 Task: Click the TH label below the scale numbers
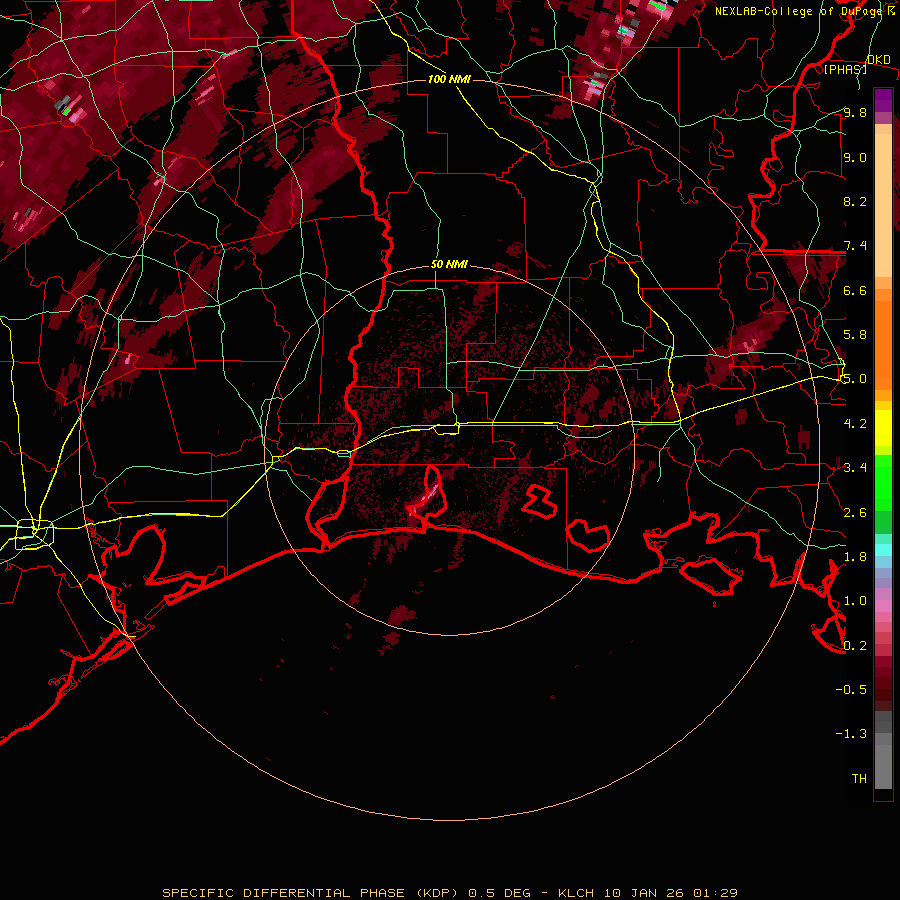(x=859, y=779)
